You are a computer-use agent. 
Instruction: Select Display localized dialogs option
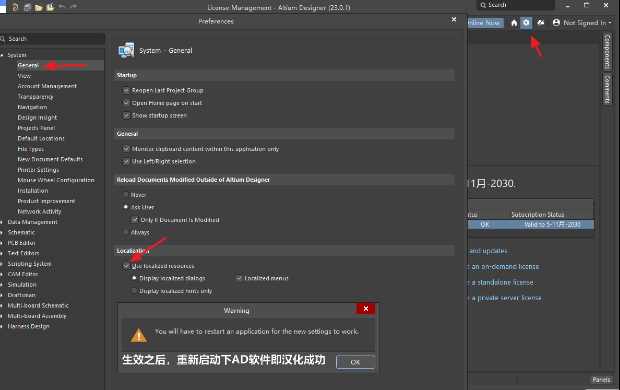[134, 278]
